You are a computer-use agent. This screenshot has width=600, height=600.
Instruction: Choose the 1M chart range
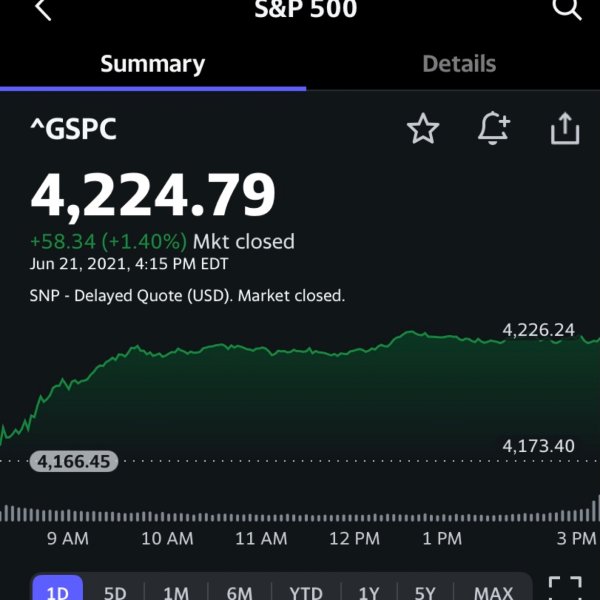pos(176,591)
